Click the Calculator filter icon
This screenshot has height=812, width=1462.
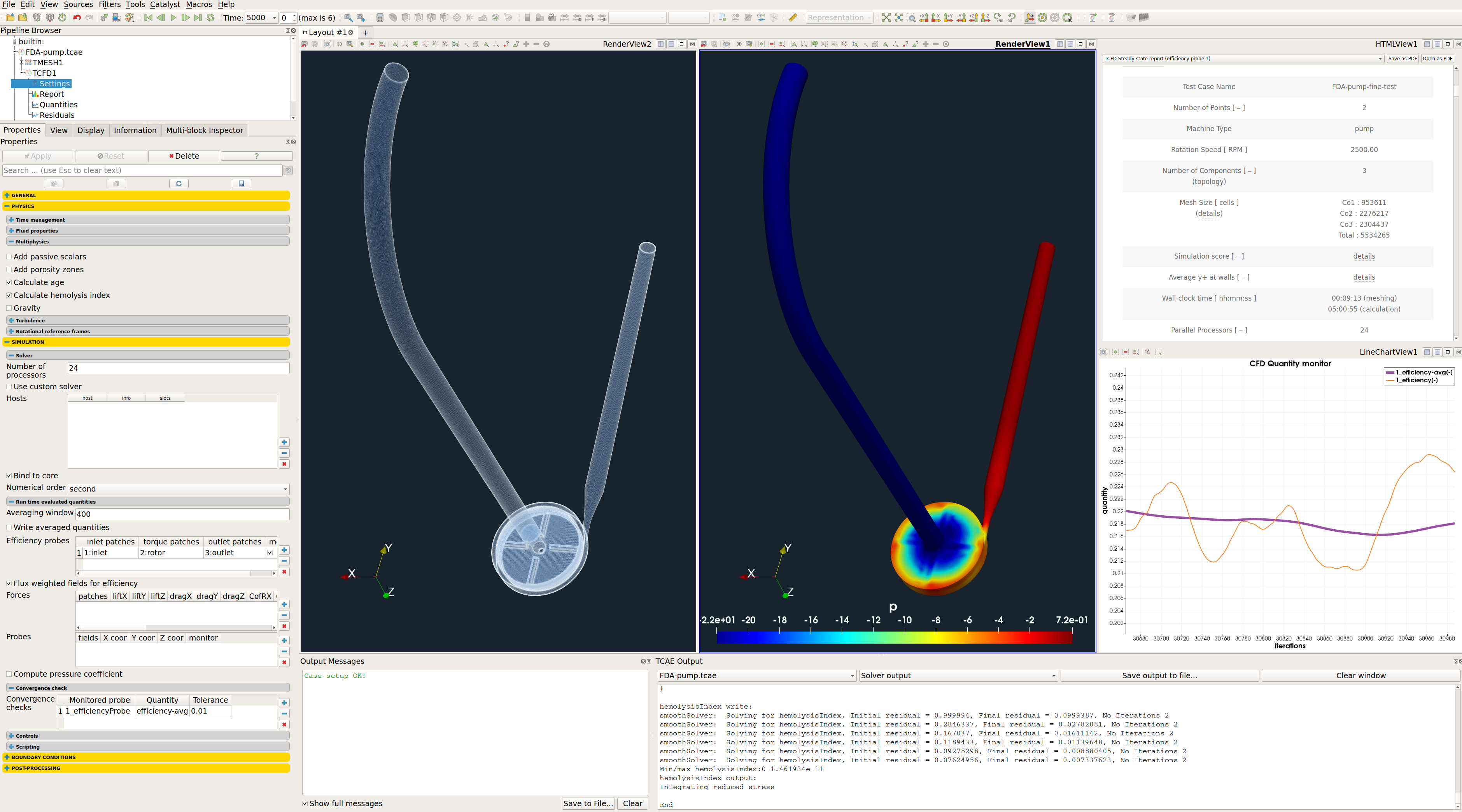pos(380,17)
